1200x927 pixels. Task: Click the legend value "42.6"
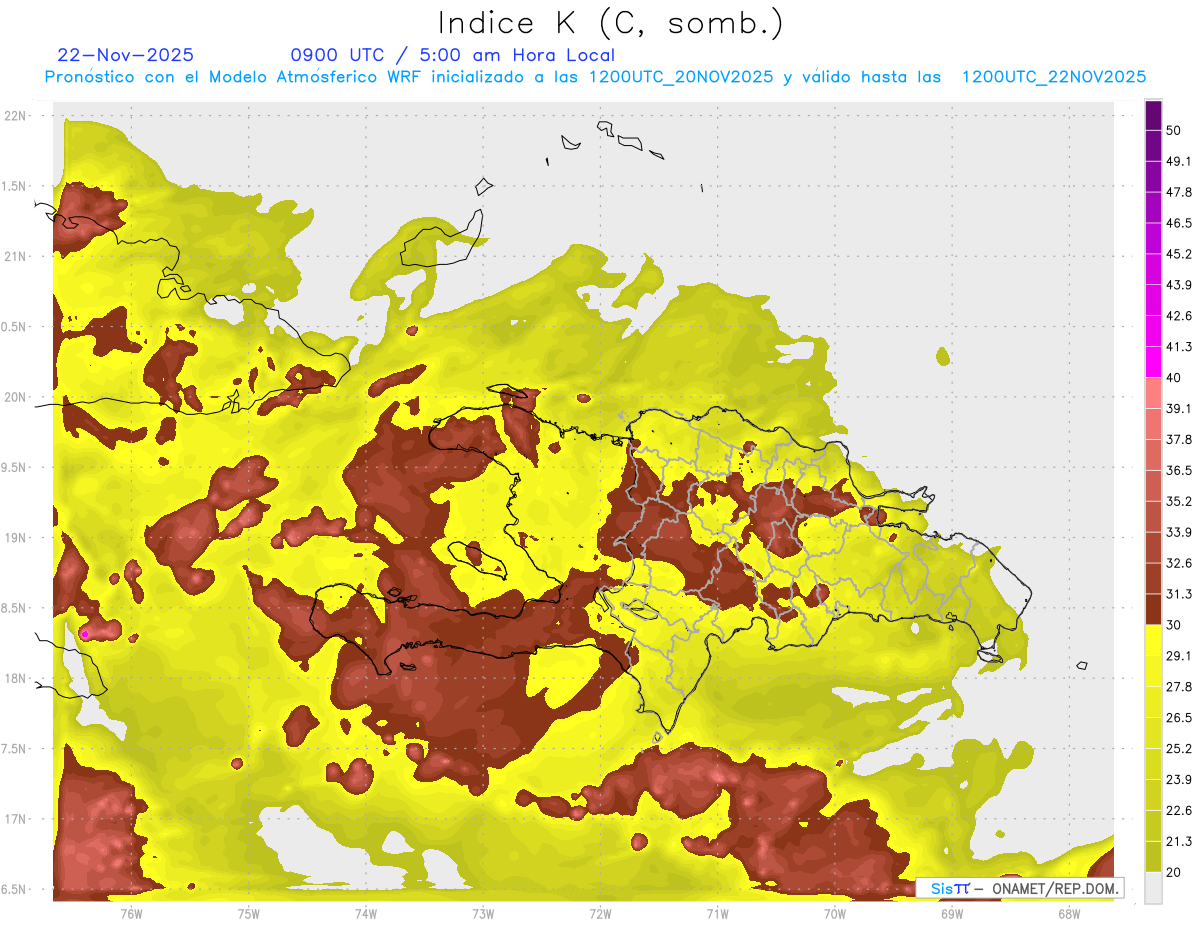[x=1179, y=316]
